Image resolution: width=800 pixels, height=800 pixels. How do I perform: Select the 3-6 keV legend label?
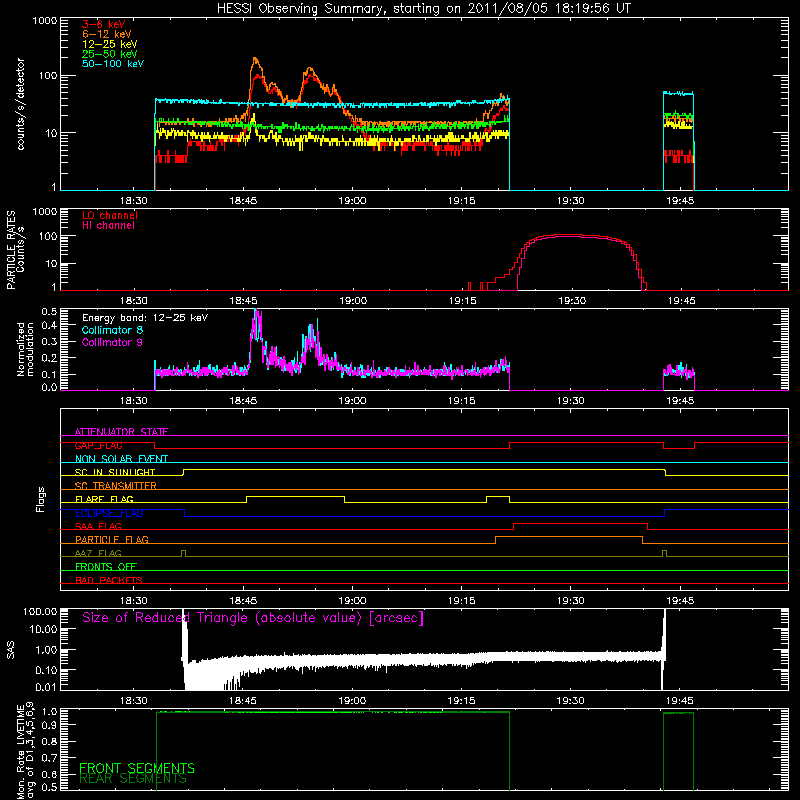[x=104, y=24]
